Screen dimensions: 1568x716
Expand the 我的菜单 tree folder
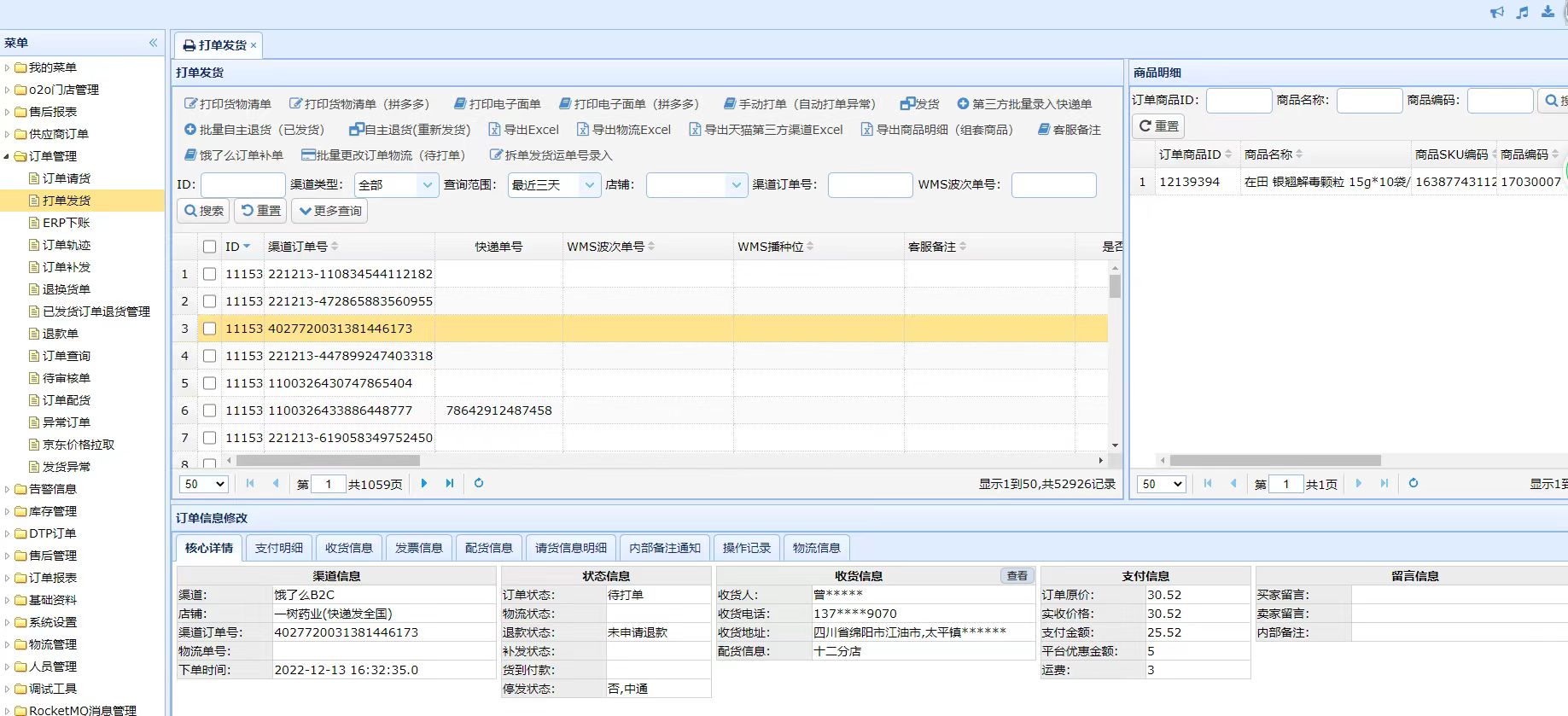[8, 67]
